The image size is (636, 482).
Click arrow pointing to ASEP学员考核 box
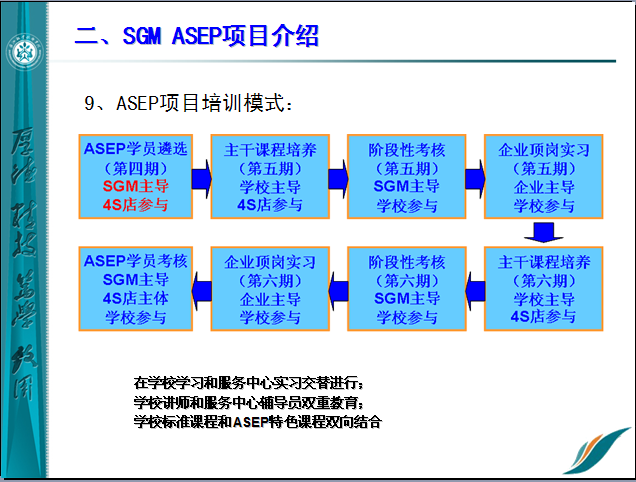point(202,291)
